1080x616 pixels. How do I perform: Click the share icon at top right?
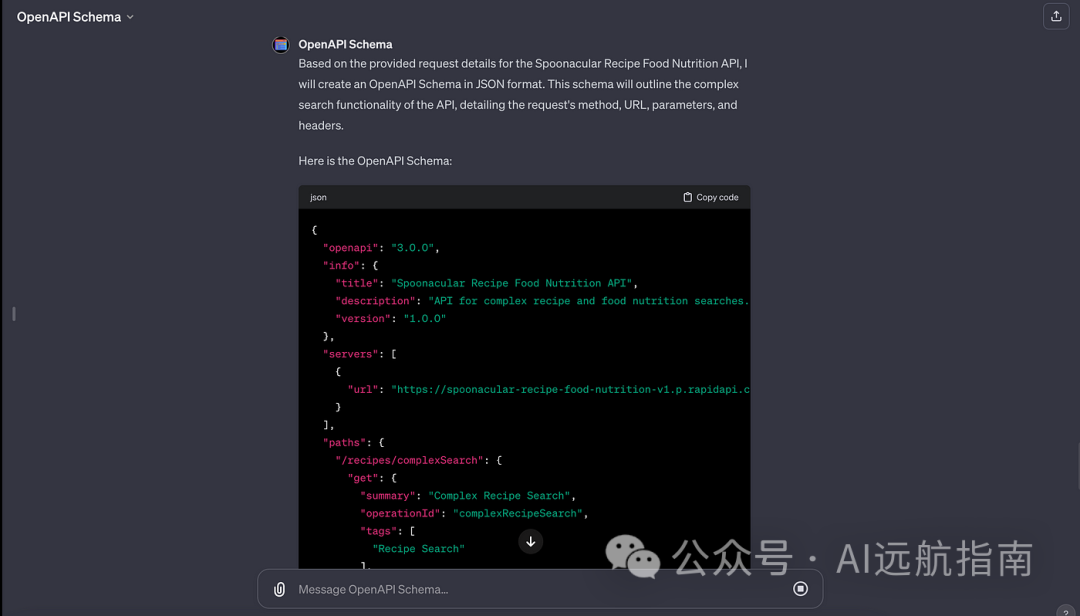tap(1056, 17)
